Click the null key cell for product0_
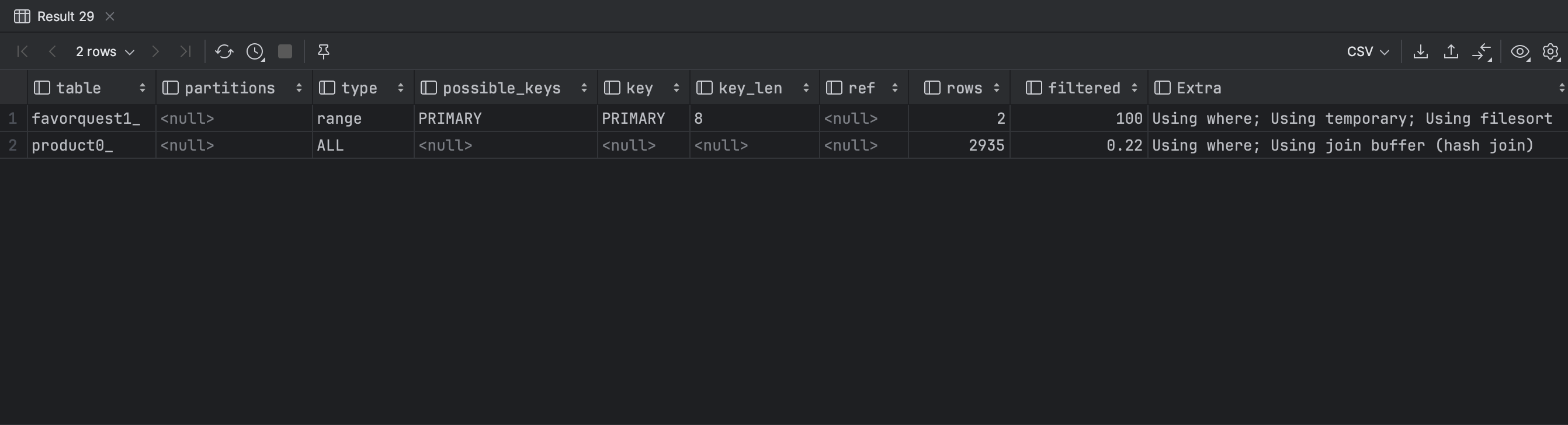Image resolution: width=1568 pixels, height=425 pixels. [643, 145]
